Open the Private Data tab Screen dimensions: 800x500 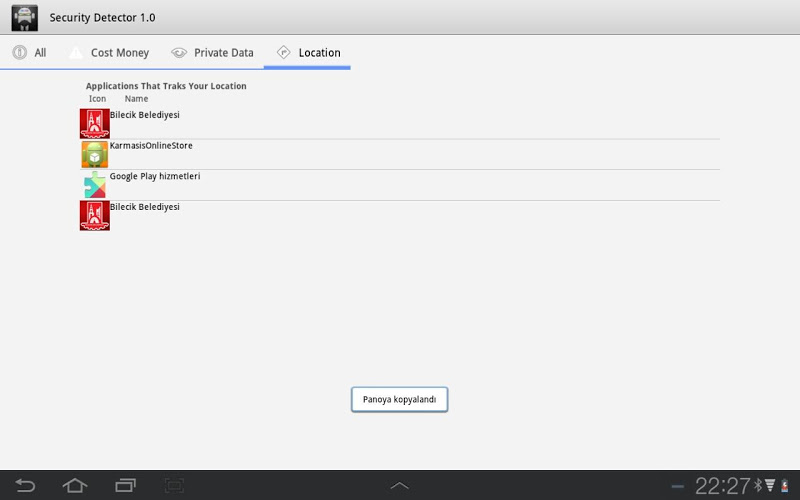point(212,53)
